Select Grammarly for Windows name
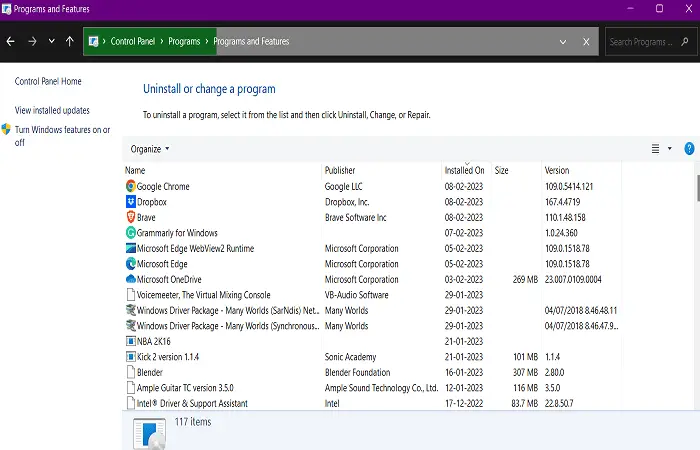700x450 pixels. pos(177,233)
